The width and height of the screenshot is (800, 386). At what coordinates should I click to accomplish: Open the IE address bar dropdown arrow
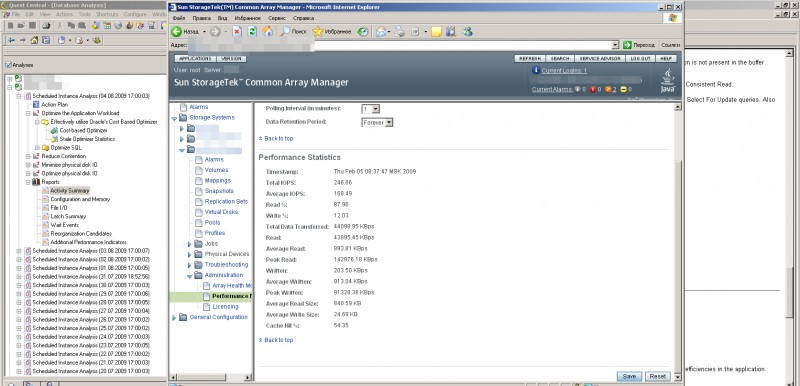615,45
